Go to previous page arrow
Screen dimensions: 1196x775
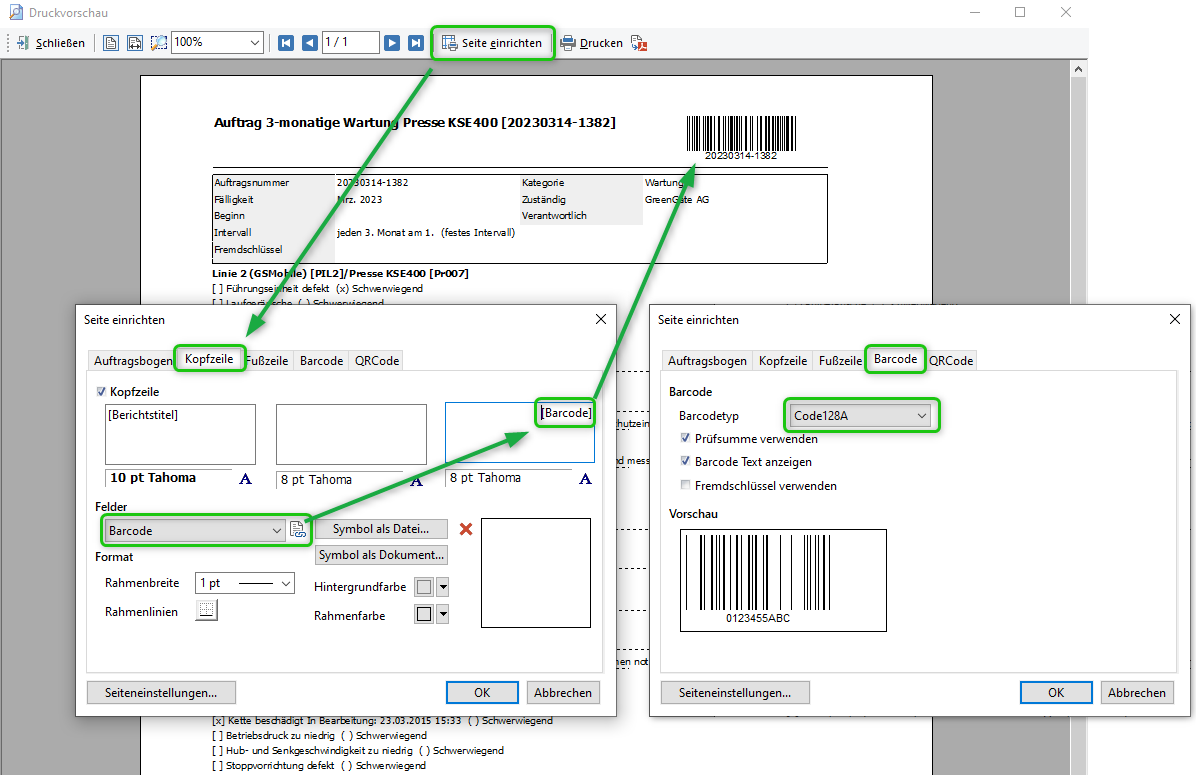310,43
